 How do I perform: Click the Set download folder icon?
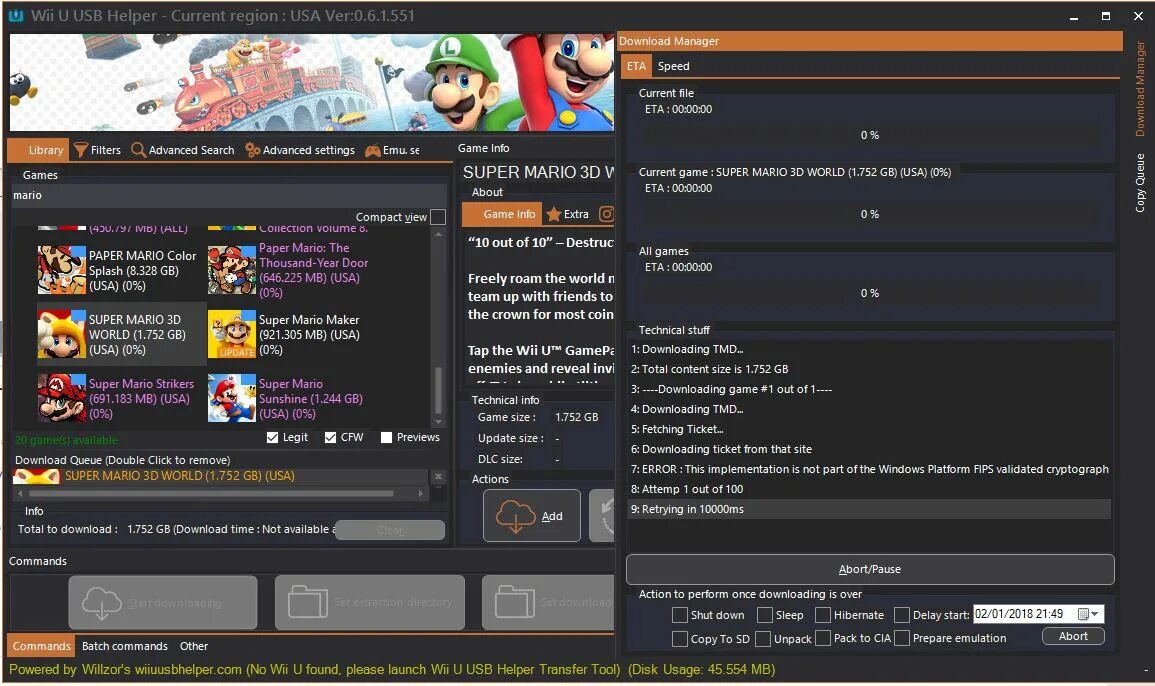tap(514, 601)
